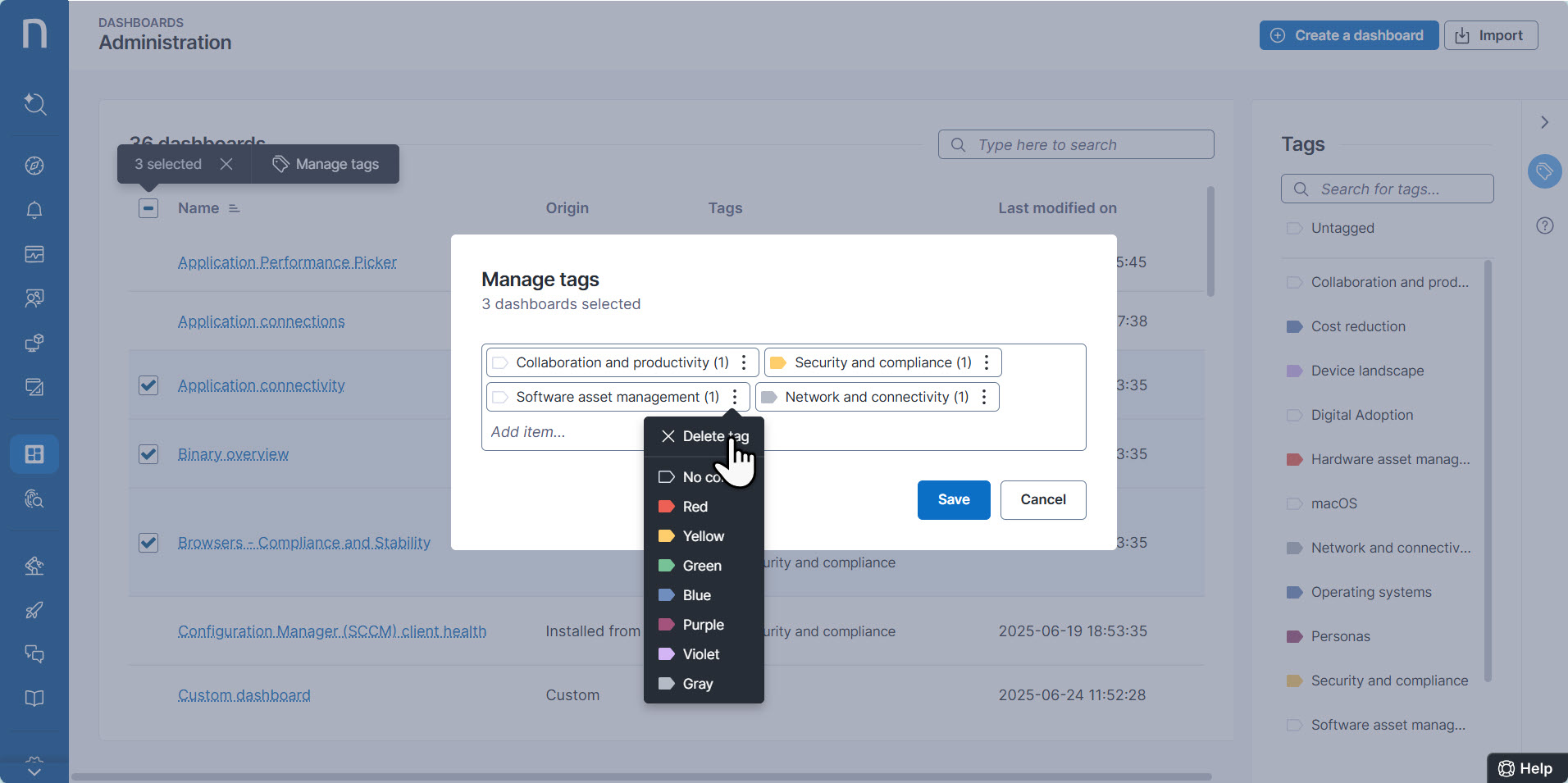1568x783 pixels.
Task: Open the notifications bell in the sidebar
Action: tap(34, 211)
